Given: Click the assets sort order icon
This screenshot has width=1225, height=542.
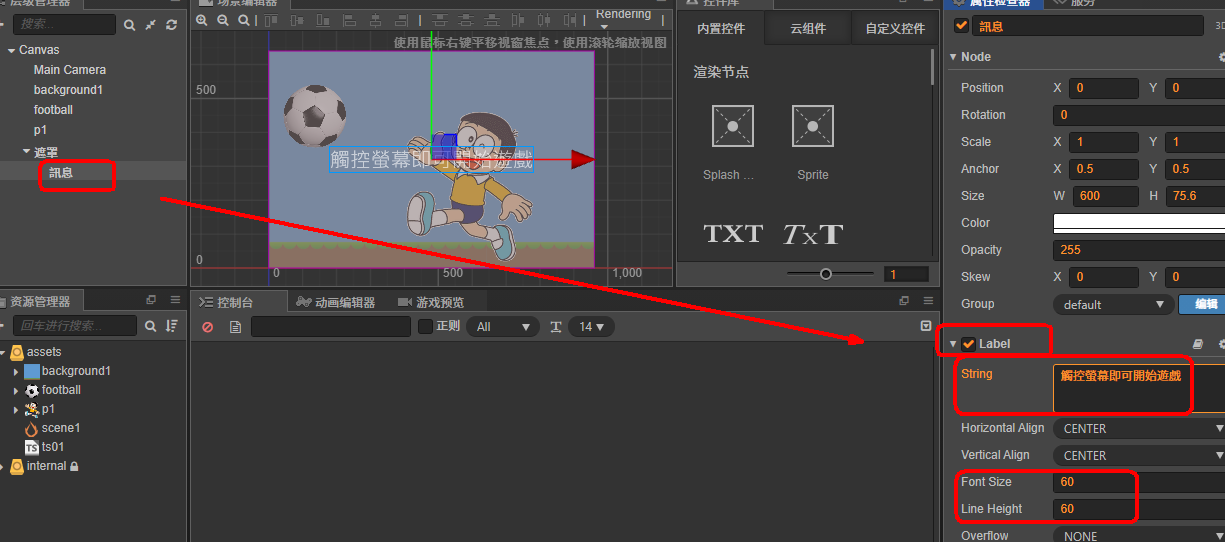Looking at the screenshot, I should coord(172,326).
